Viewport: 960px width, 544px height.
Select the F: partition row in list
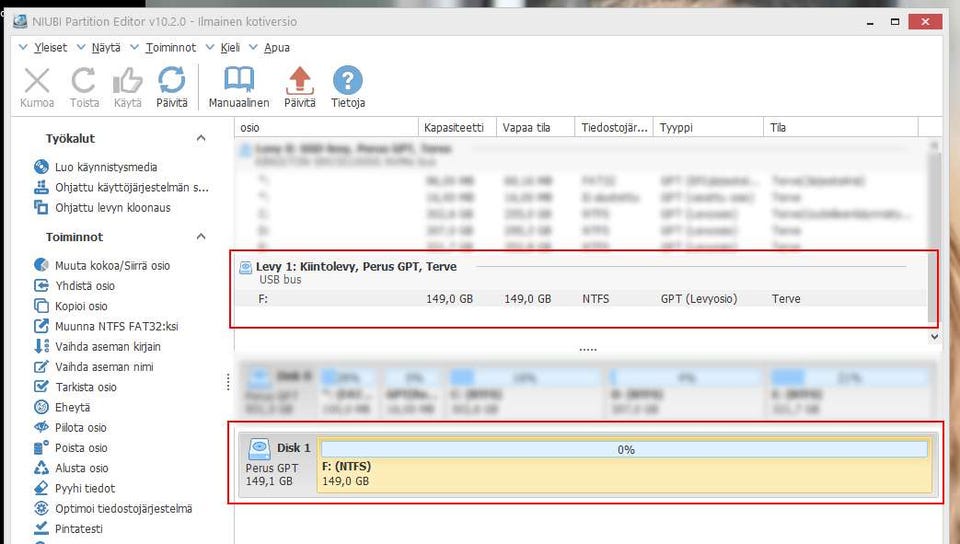tap(582, 299)
